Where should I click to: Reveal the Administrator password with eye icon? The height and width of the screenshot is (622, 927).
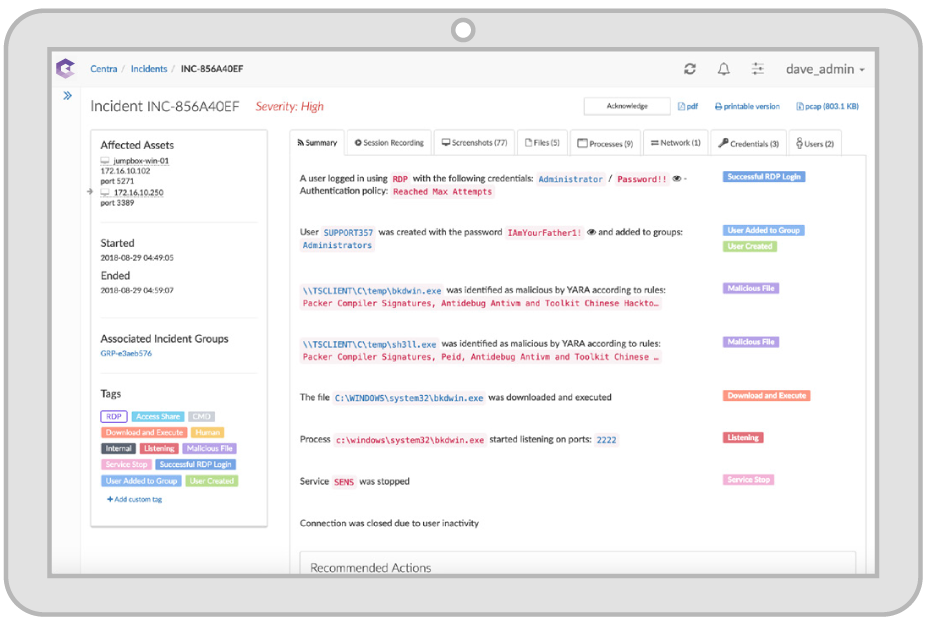[x=677, y=179]
